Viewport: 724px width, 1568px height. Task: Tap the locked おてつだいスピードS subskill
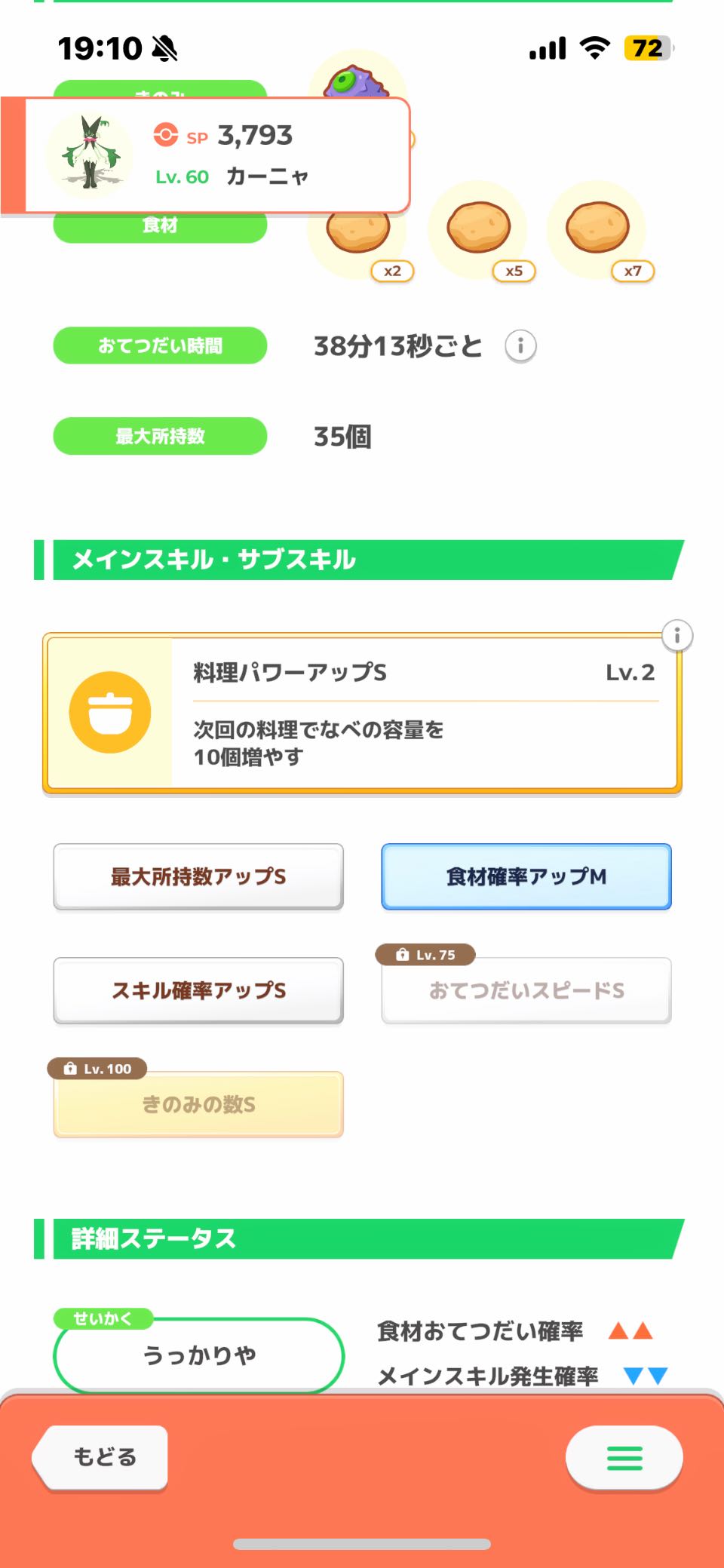click(526, 991)
